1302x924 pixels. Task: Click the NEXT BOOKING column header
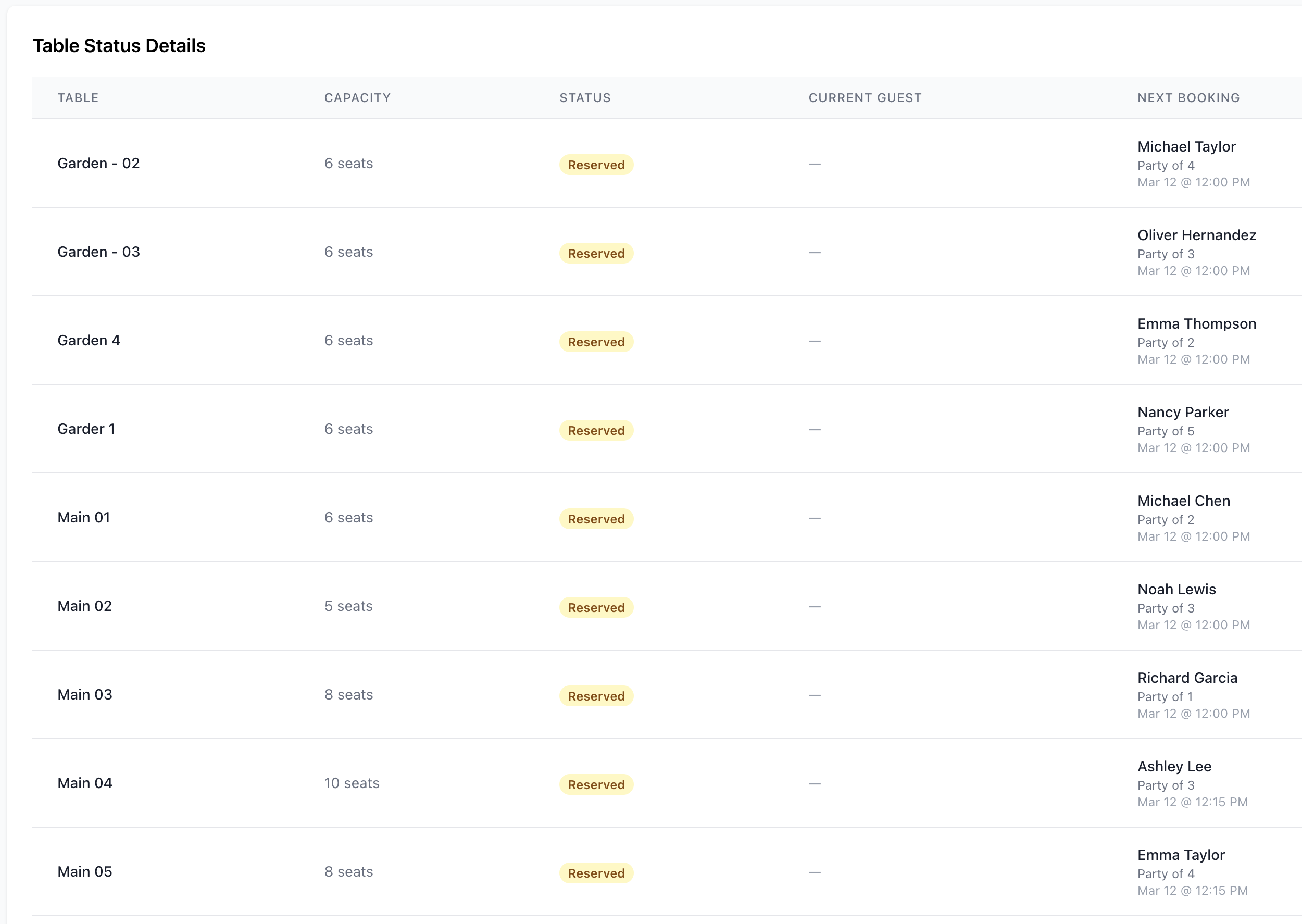(1188, 98)
